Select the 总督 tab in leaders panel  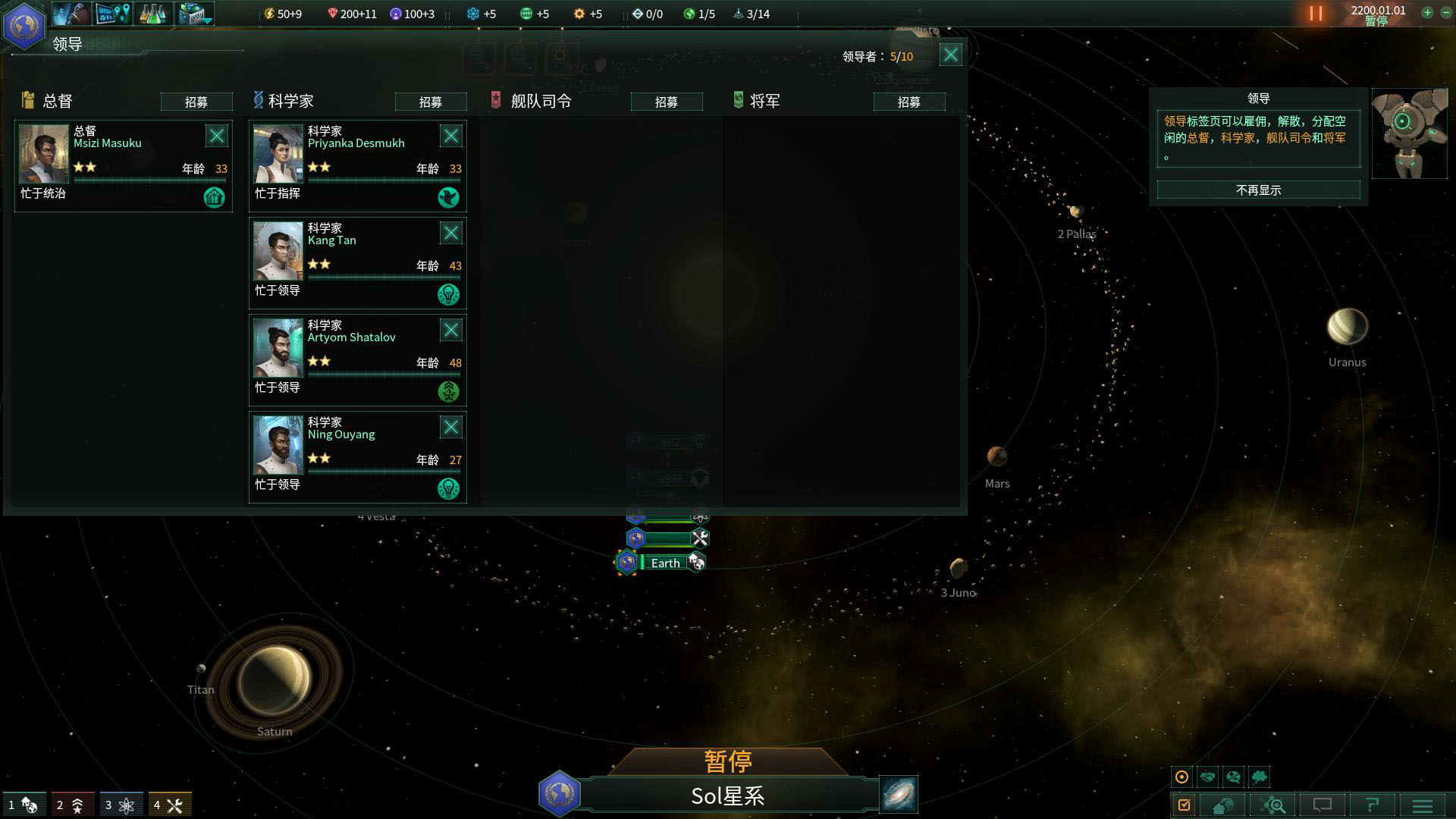click(x=55, y=100)
